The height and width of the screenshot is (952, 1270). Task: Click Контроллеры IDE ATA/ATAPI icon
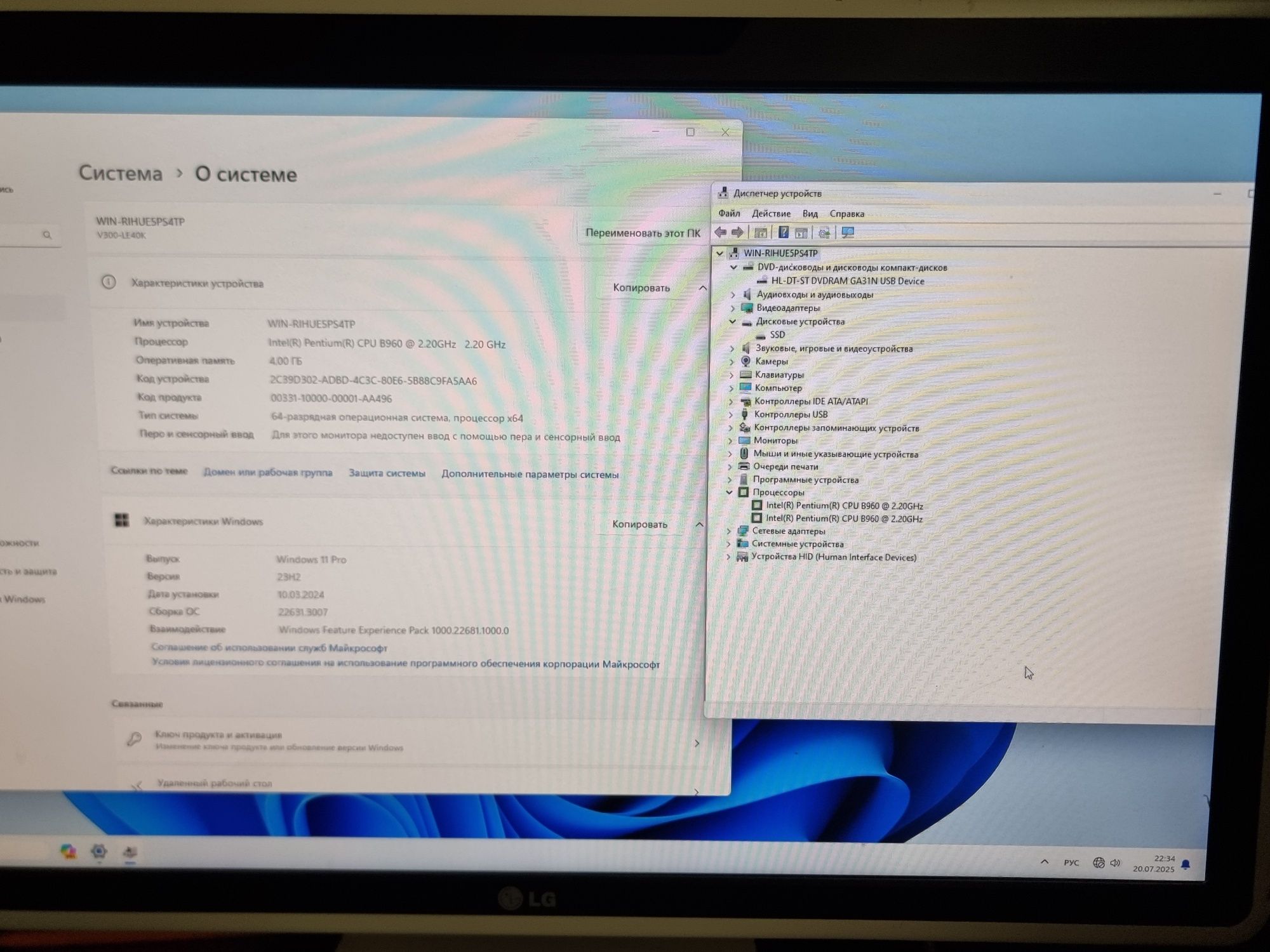pos(745,401)
